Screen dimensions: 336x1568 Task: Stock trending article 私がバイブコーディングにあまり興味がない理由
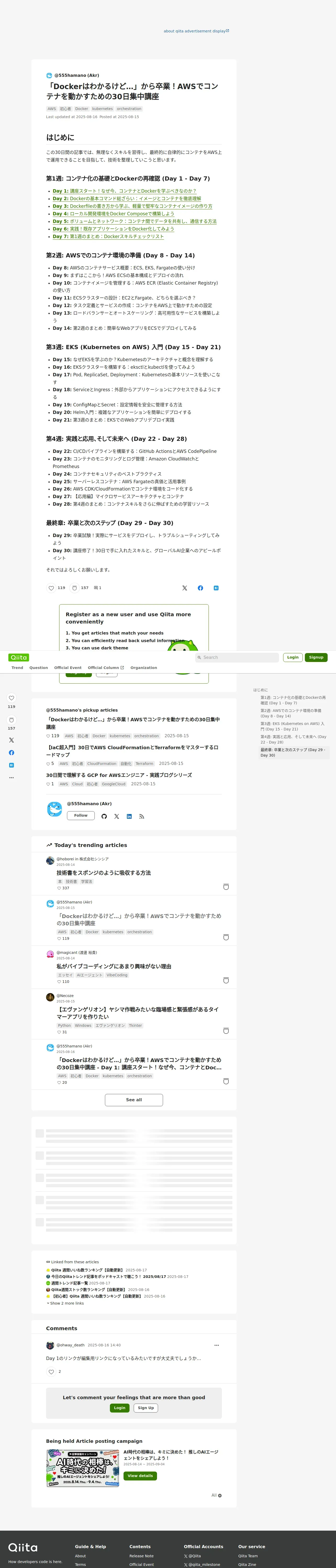[x=226, y=981]
